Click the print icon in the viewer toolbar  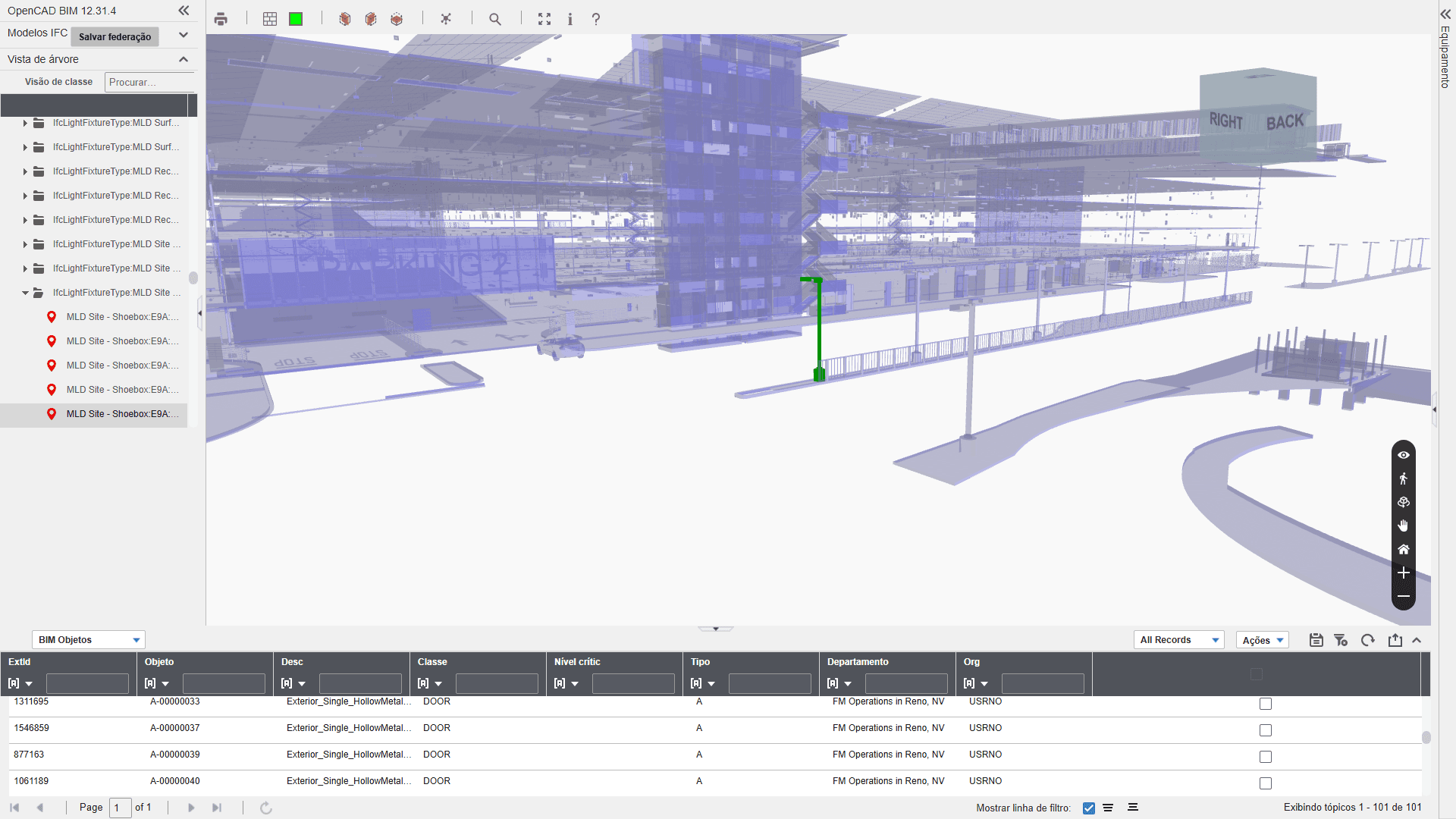click(x=221, y=19)
